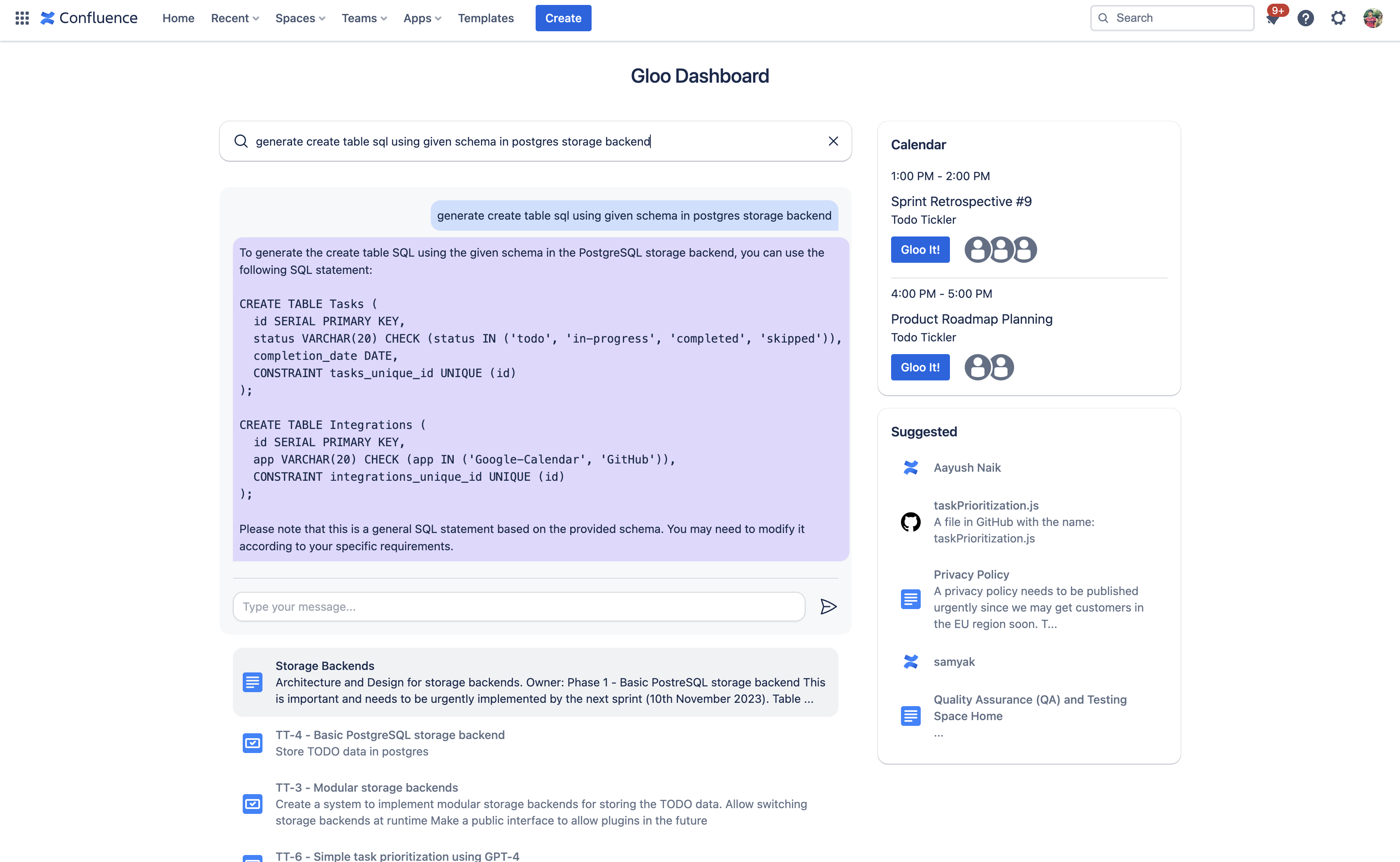Open the help question mark icon
Screen dimensions: 1400x862
(x=1305, y=18)
